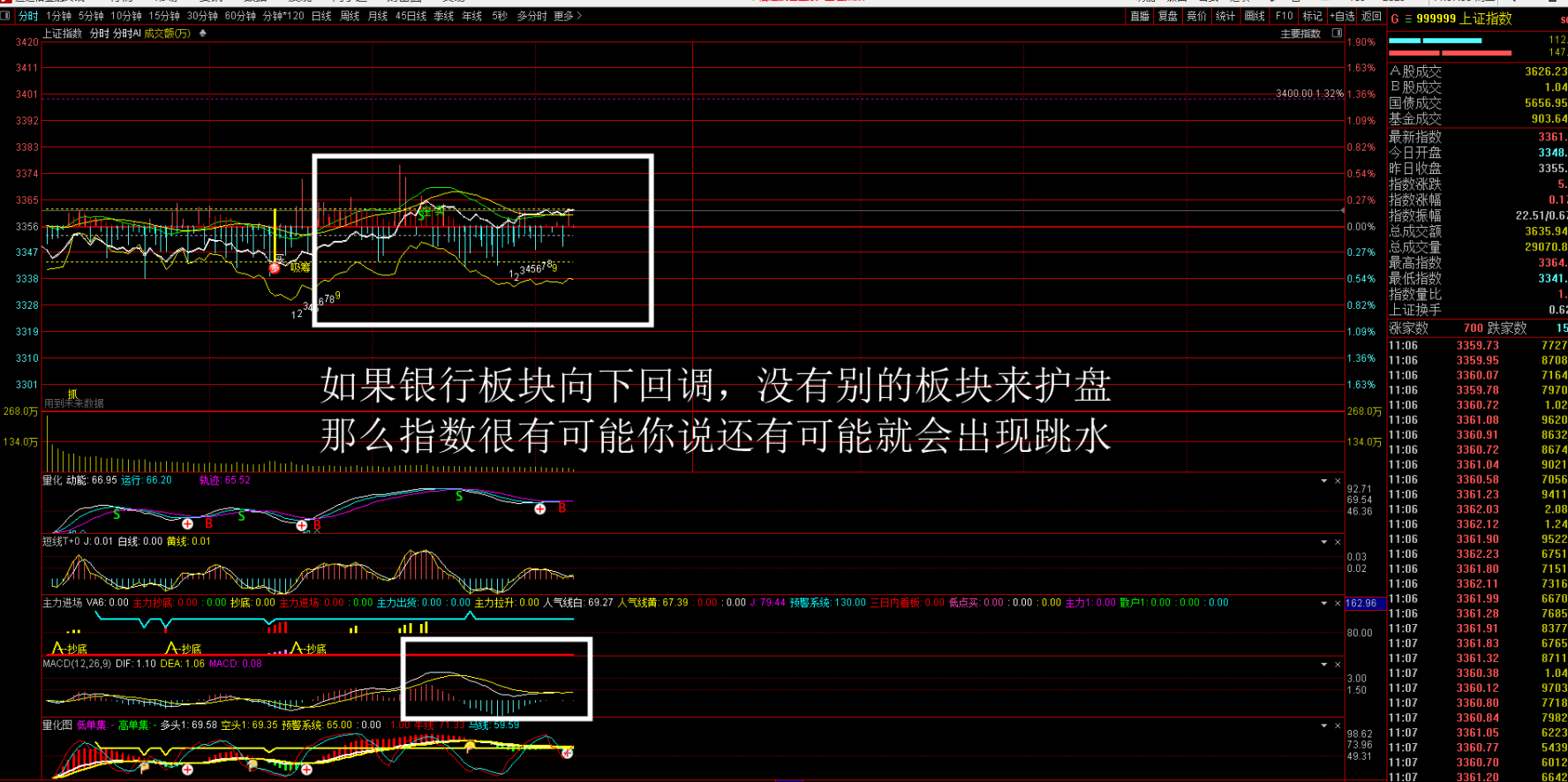Click the 成交额(万) label
Image resolution: width=1568 pixels, height=782 pixels.
[x=168, y=34]
